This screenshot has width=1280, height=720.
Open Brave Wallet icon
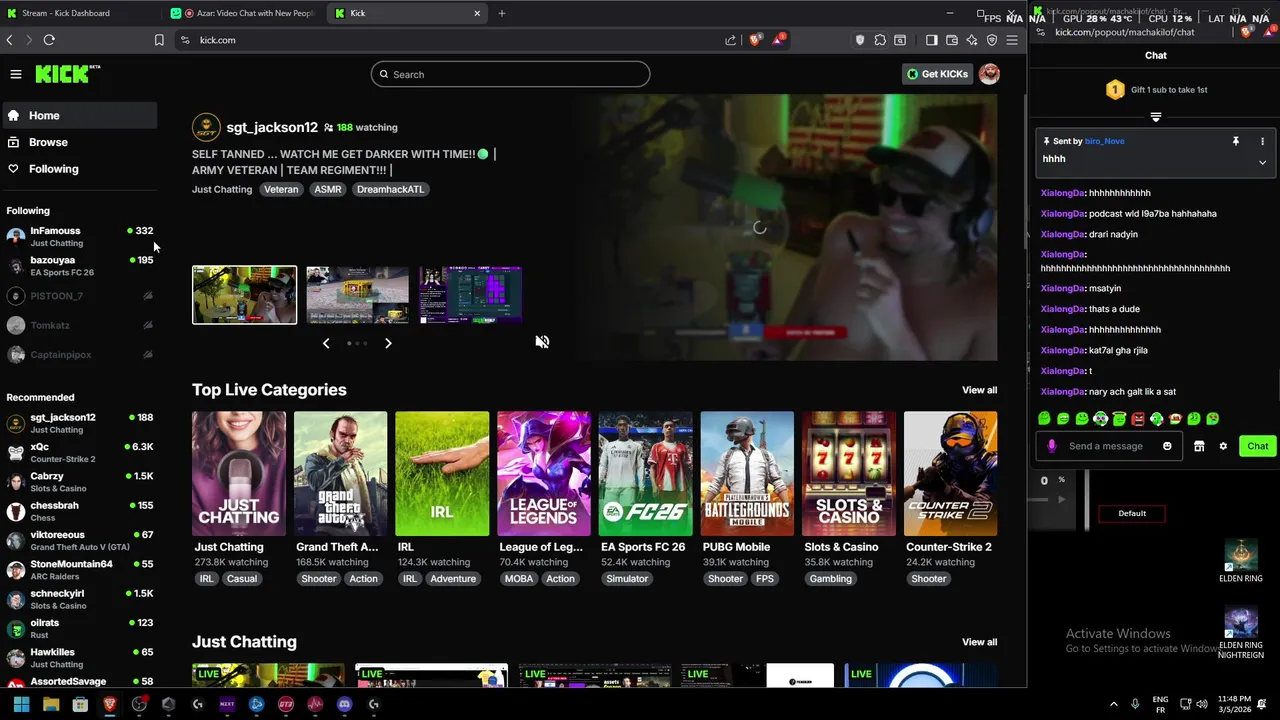coord(952,40)
